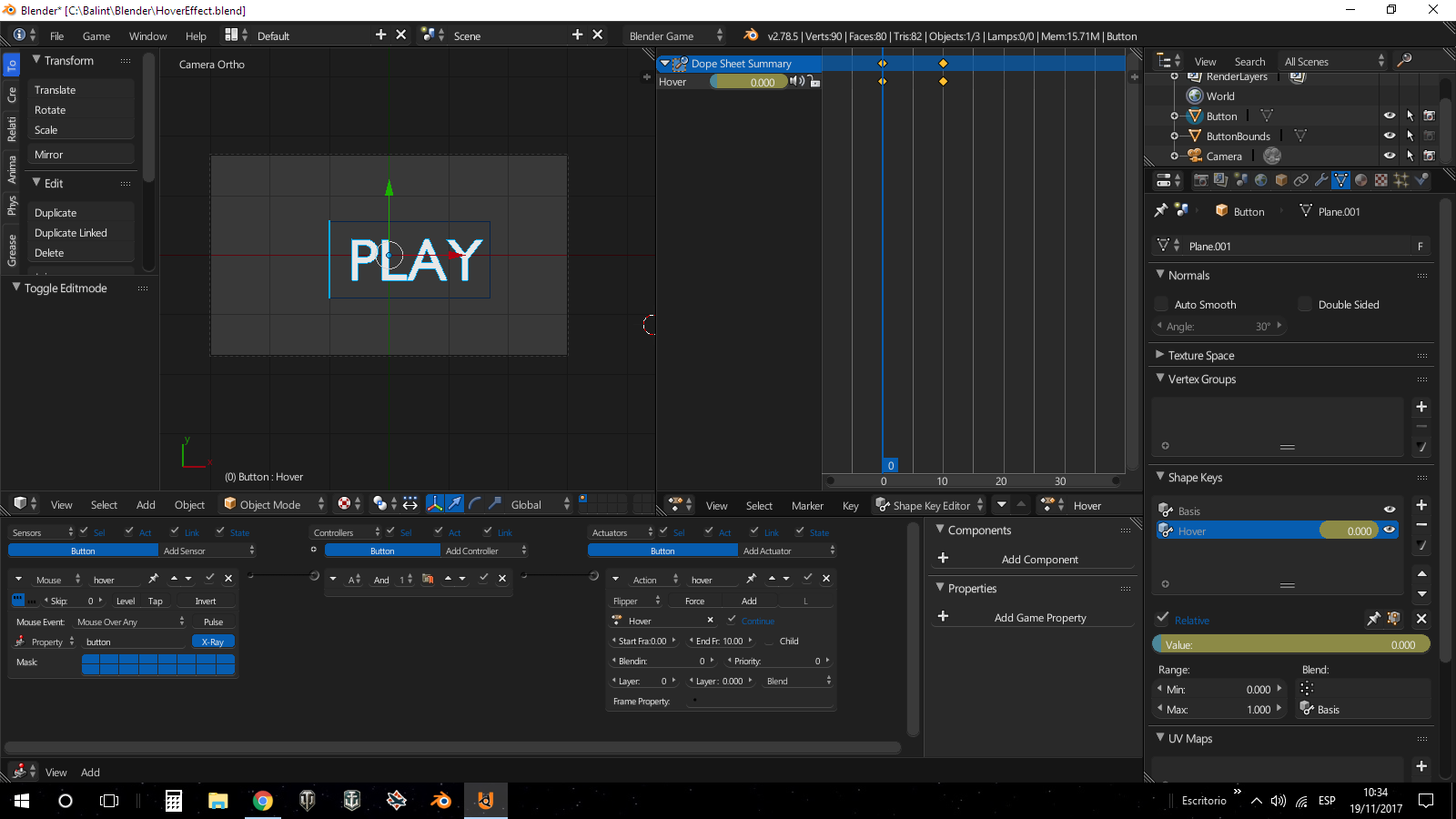Enable the Double Sided checkbox
This screenshot has width=1456, height=819.
pyautogui.click(x=1305, y=304)
